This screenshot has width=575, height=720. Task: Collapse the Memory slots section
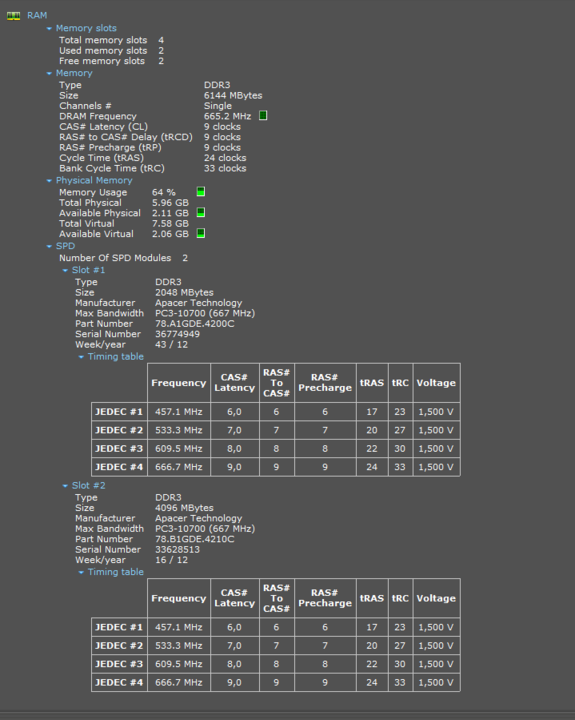tap(49, 28)
